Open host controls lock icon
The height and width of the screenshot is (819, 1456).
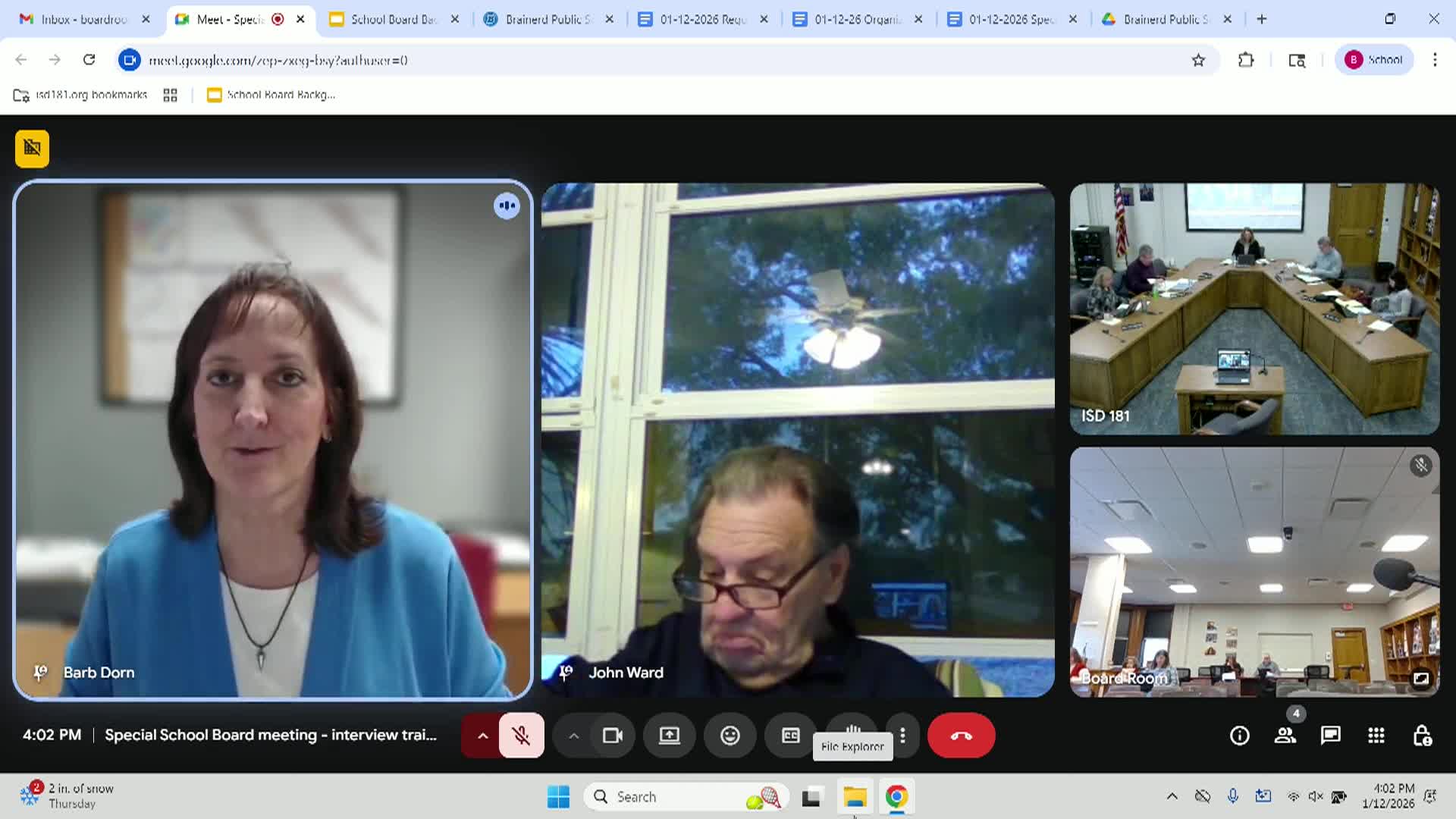pyautogui.click(x=1422, y=736)
